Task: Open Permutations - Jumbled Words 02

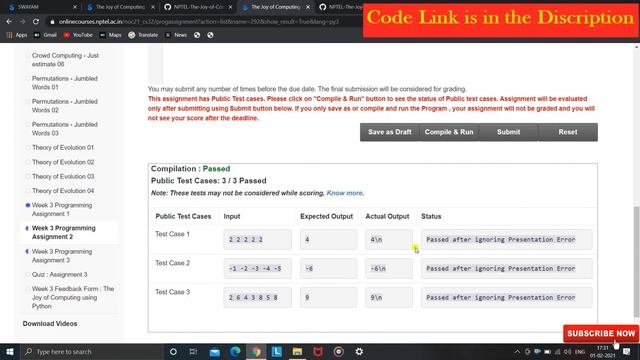Action: pyautogui.click(x=64, y=105)
